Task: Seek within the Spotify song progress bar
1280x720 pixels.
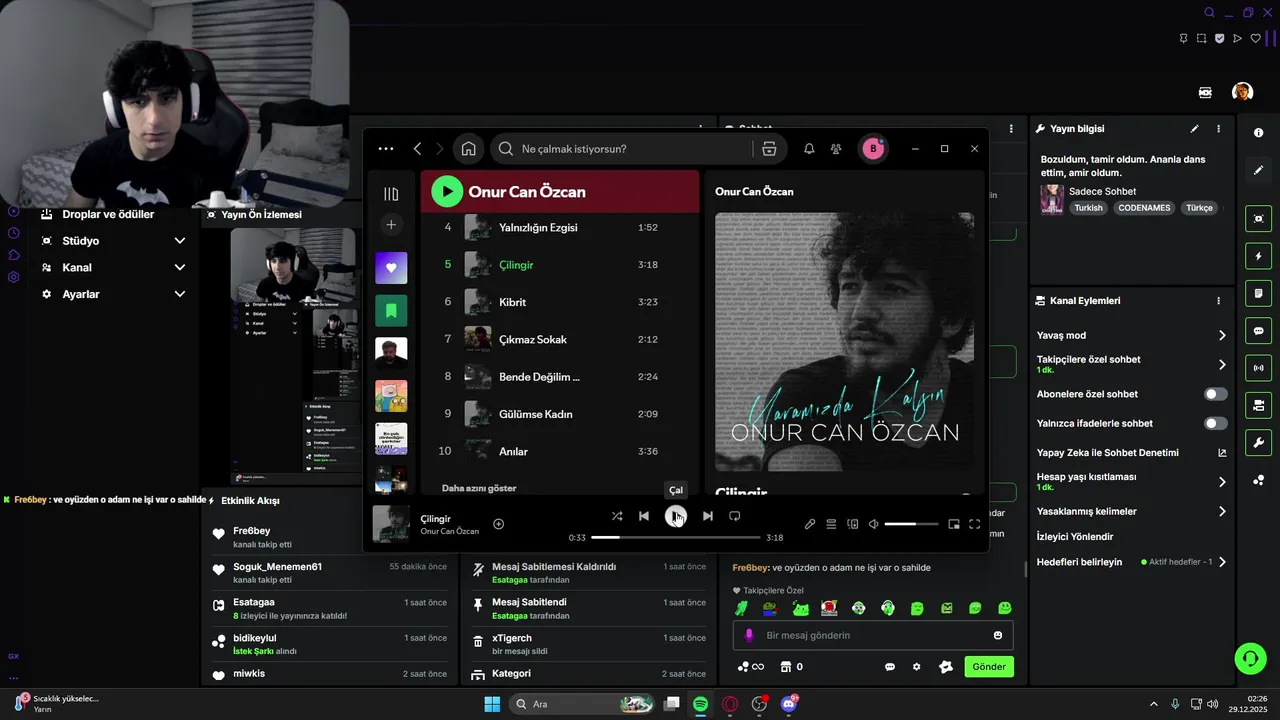Action: point(675,537)
